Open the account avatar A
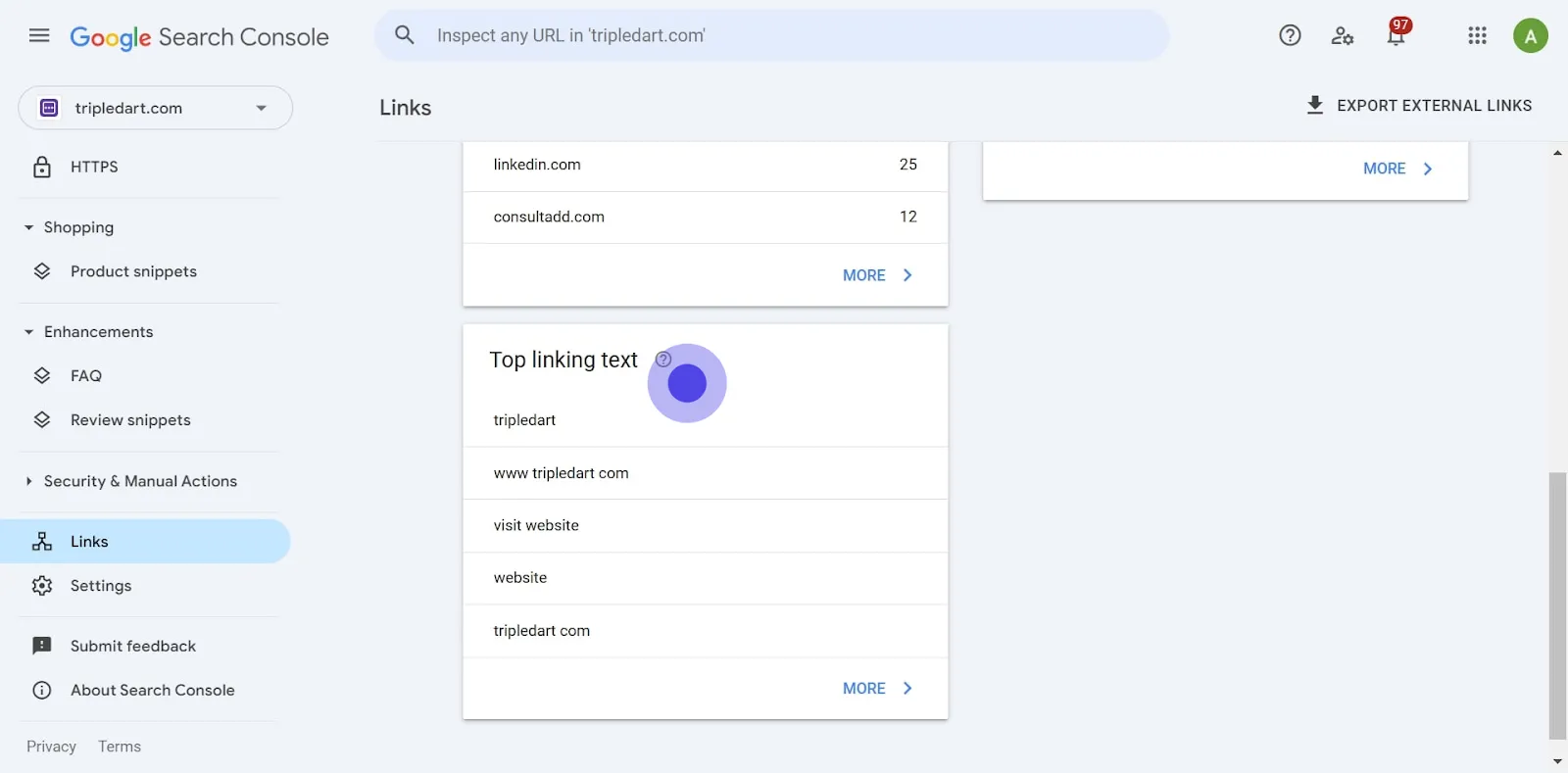This screenshot has width=1568, height=773. [1530, 36]
